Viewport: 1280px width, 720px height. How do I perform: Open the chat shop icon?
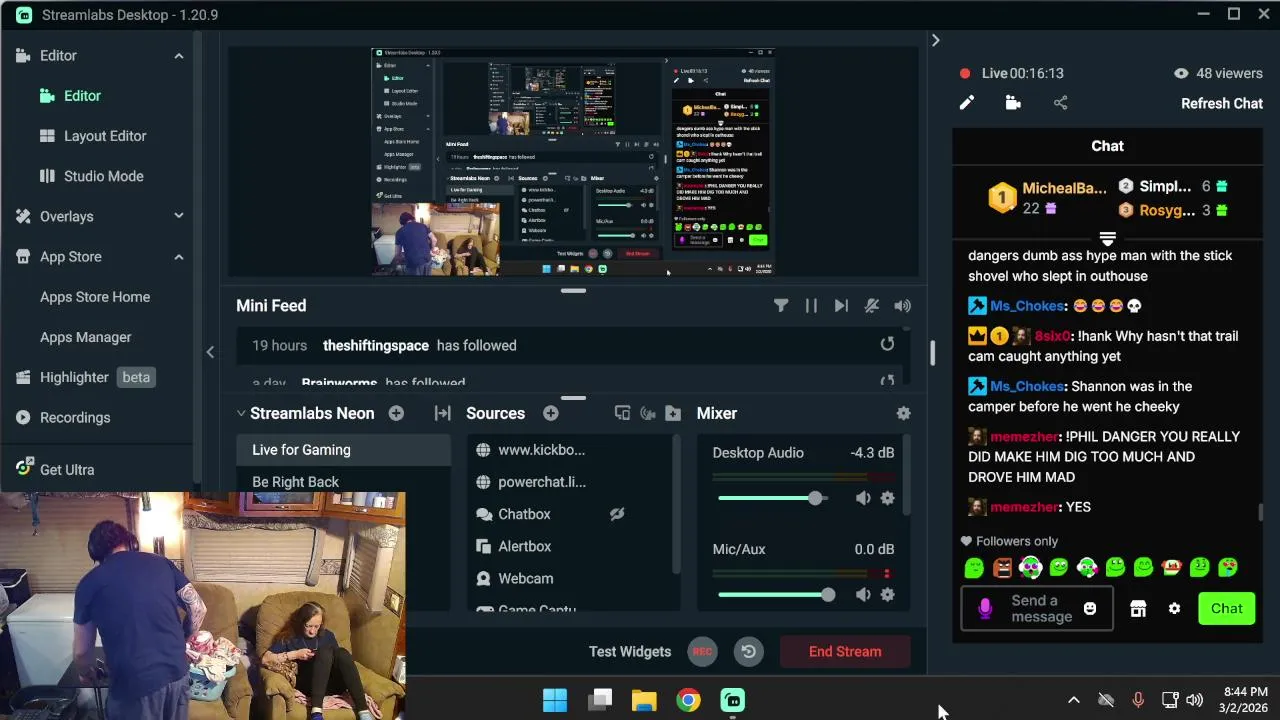pyautogui.click(x=1138, y=609)
